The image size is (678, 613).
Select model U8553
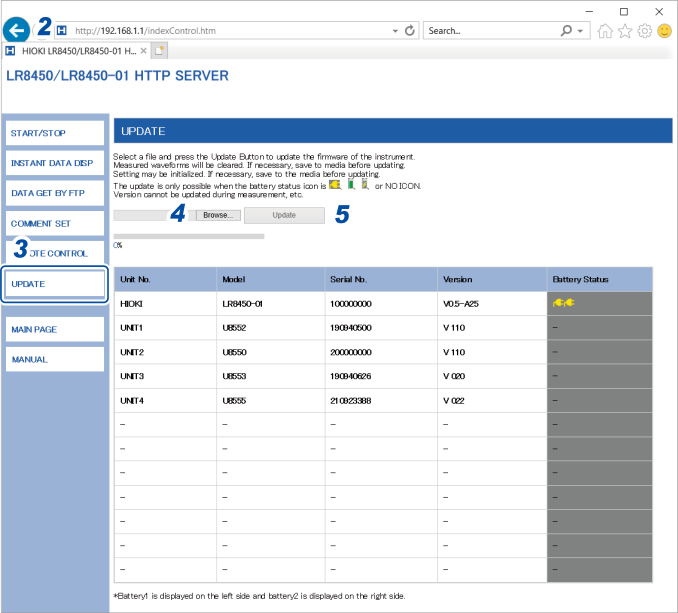point(271,376)
